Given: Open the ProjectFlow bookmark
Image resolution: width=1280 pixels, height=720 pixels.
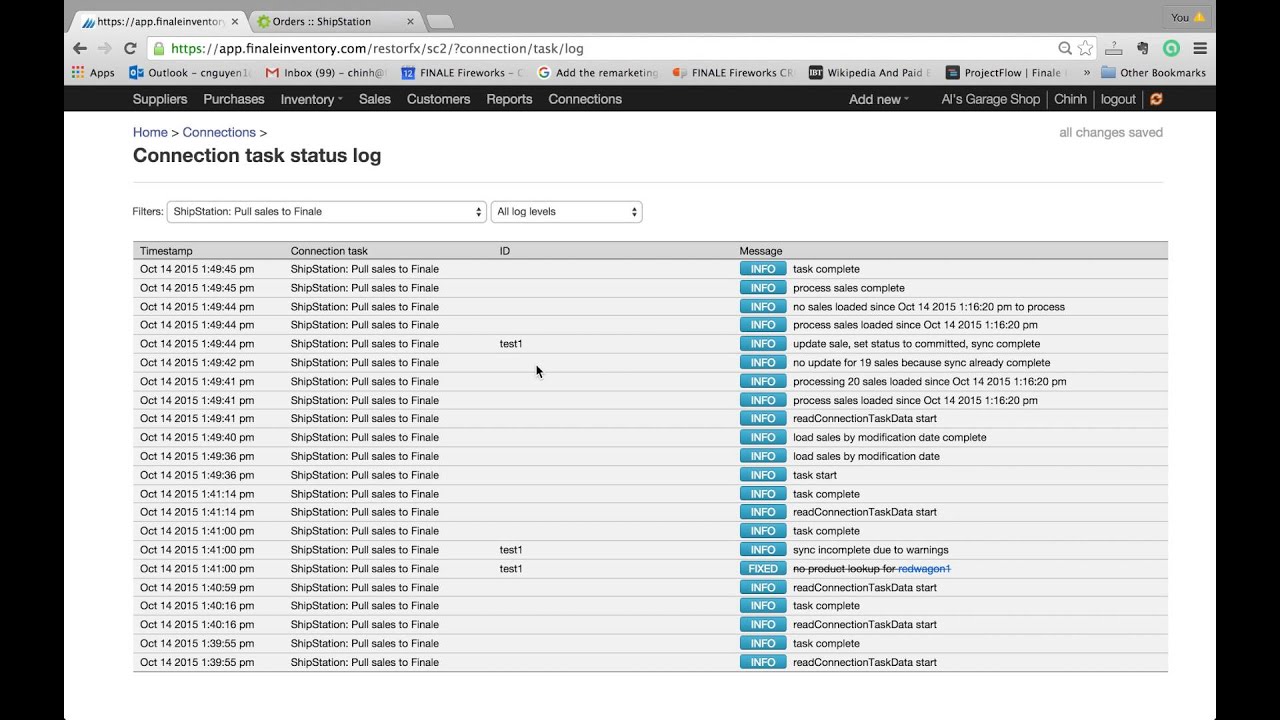Looking at the screenshot, I should [1005, 73].
